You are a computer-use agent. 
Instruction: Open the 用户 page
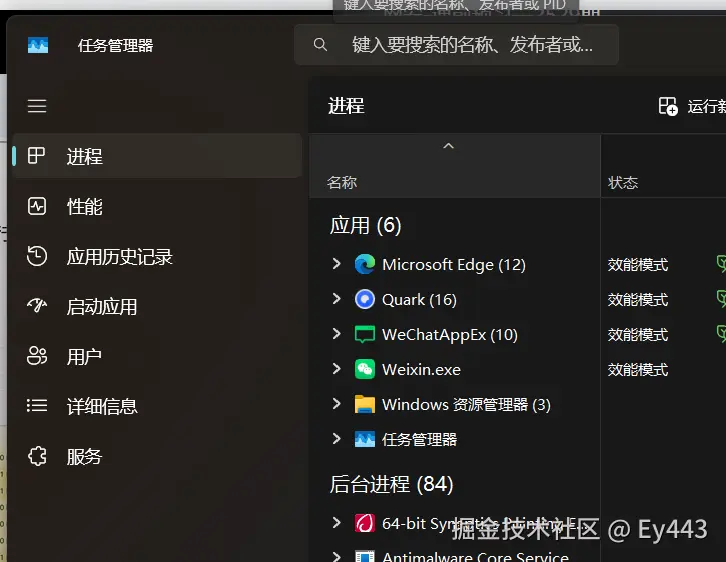tap(157, 356)
